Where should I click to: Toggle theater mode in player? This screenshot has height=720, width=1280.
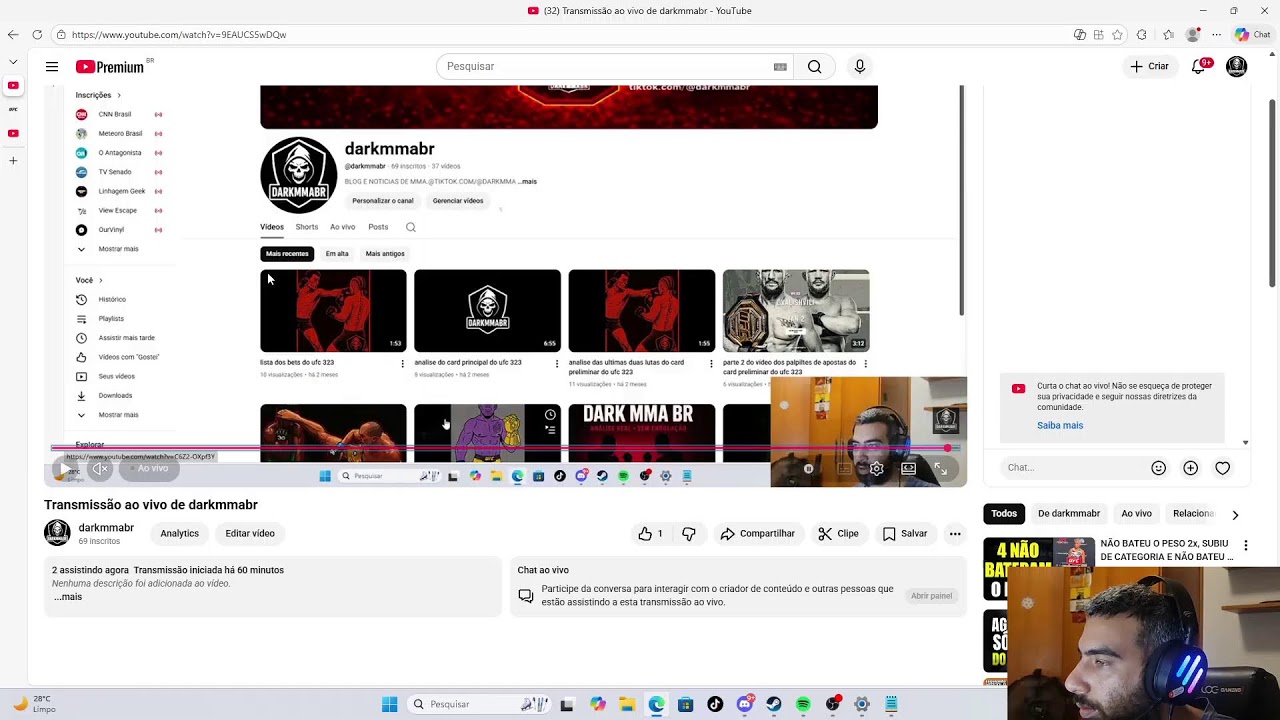pos(909,468)
